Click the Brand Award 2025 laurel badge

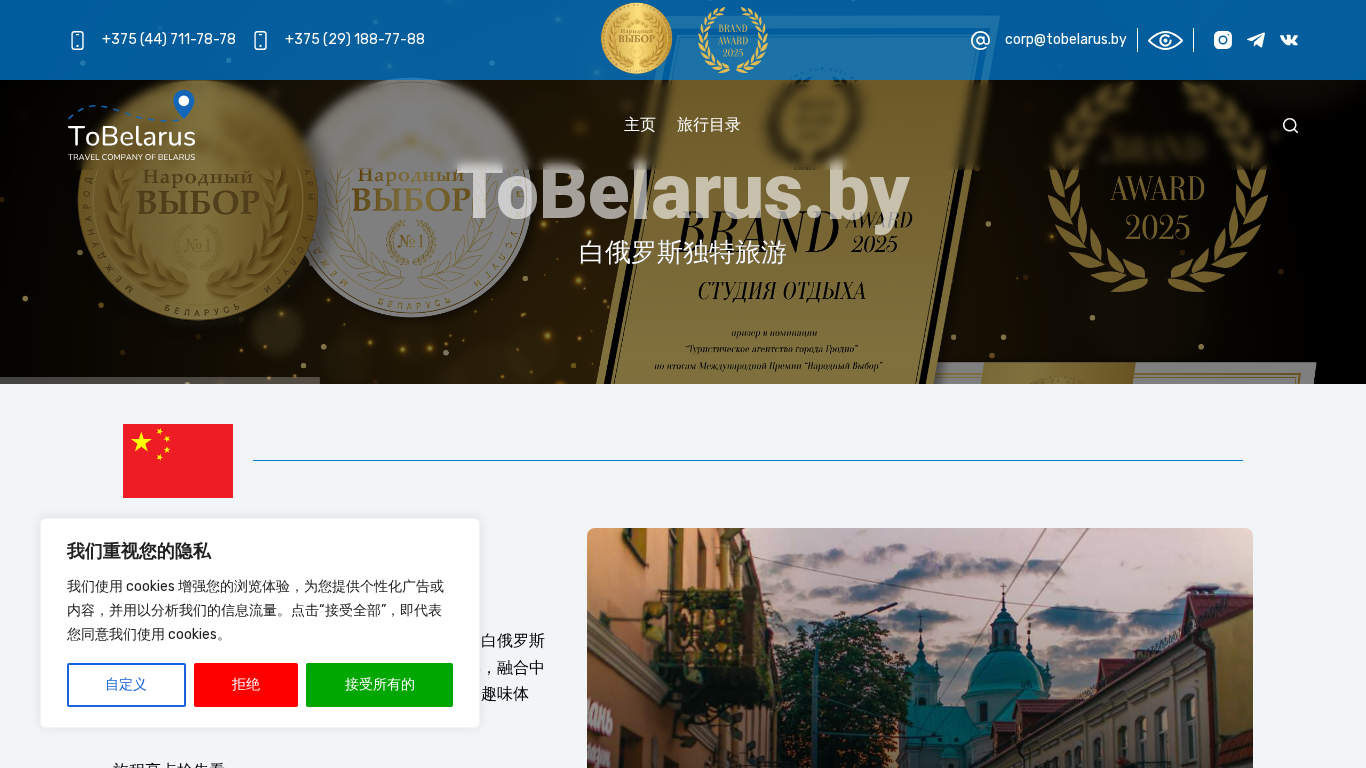[x=733, y=40]
